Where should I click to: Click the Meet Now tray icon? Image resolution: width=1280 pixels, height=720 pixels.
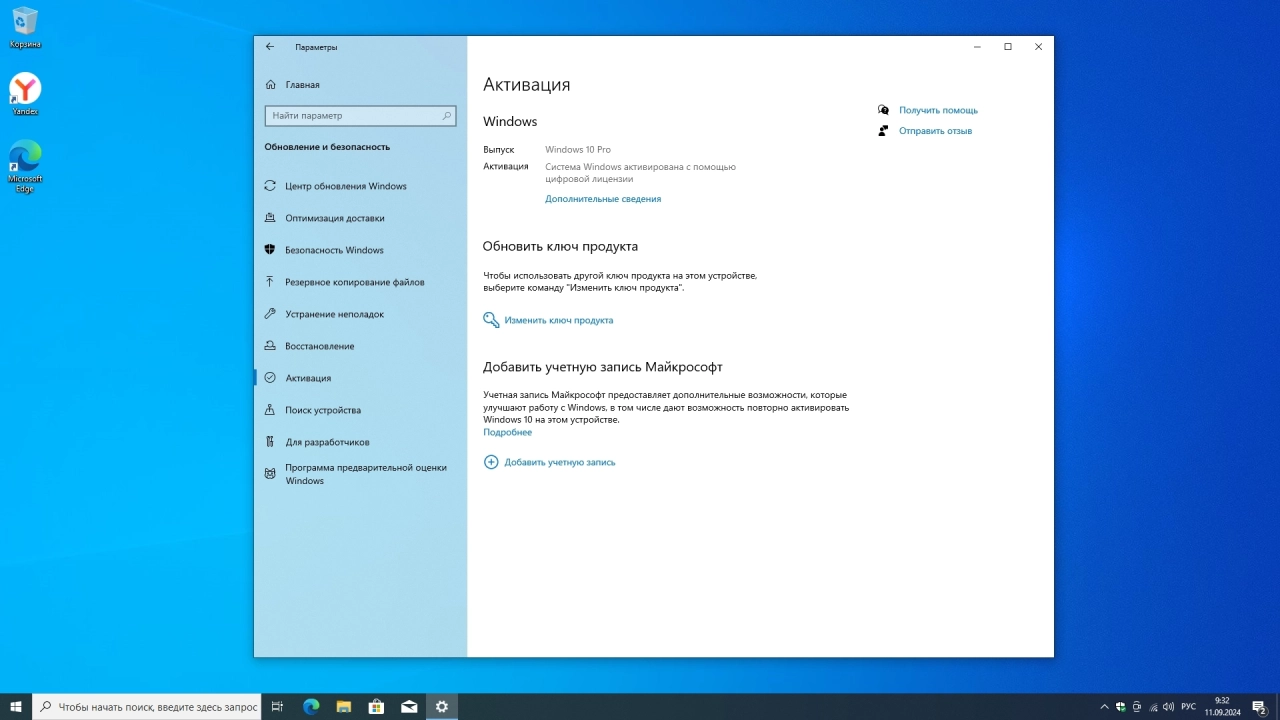point(1137,707)
